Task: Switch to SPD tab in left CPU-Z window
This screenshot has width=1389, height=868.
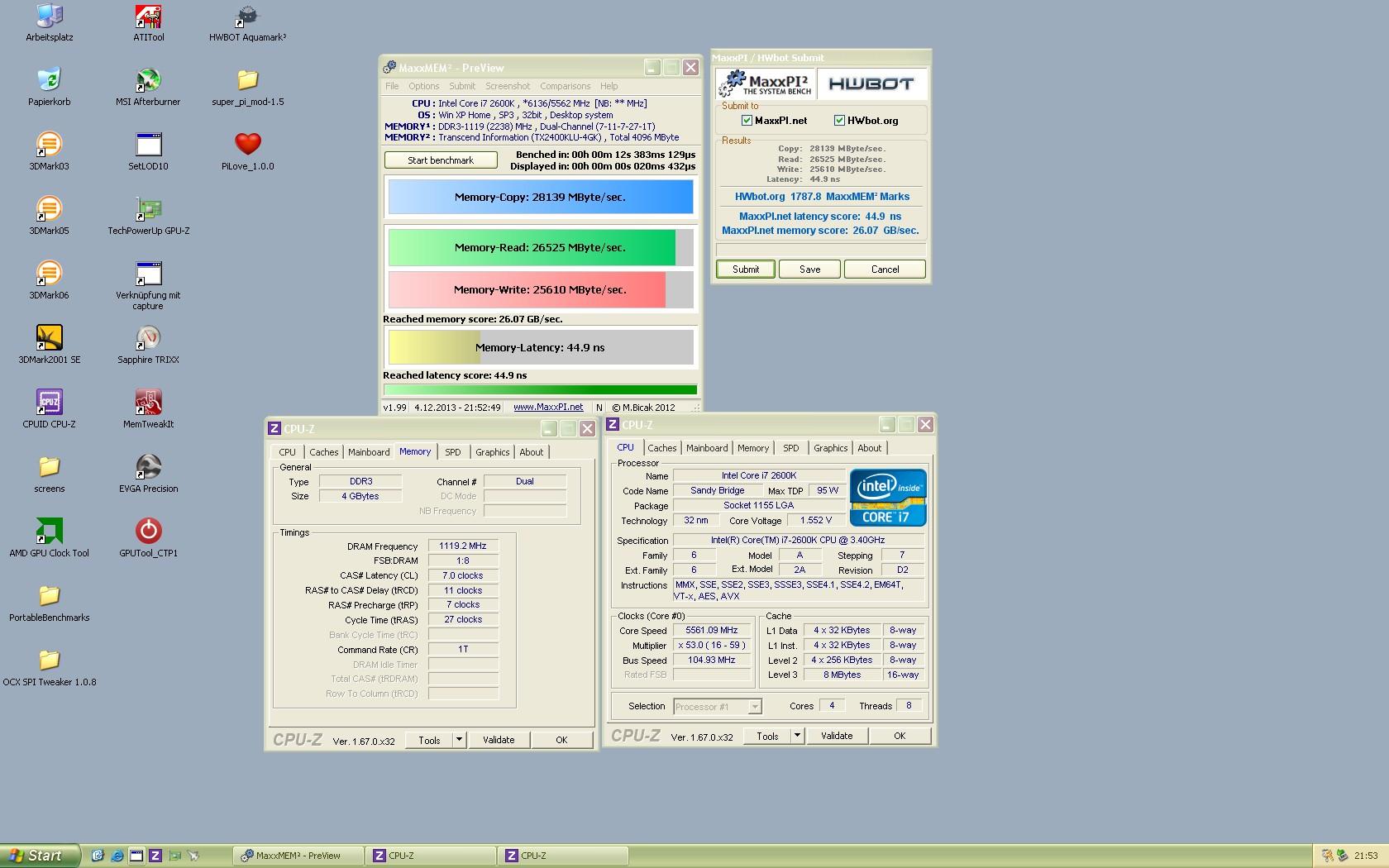Action: point(453,452)
